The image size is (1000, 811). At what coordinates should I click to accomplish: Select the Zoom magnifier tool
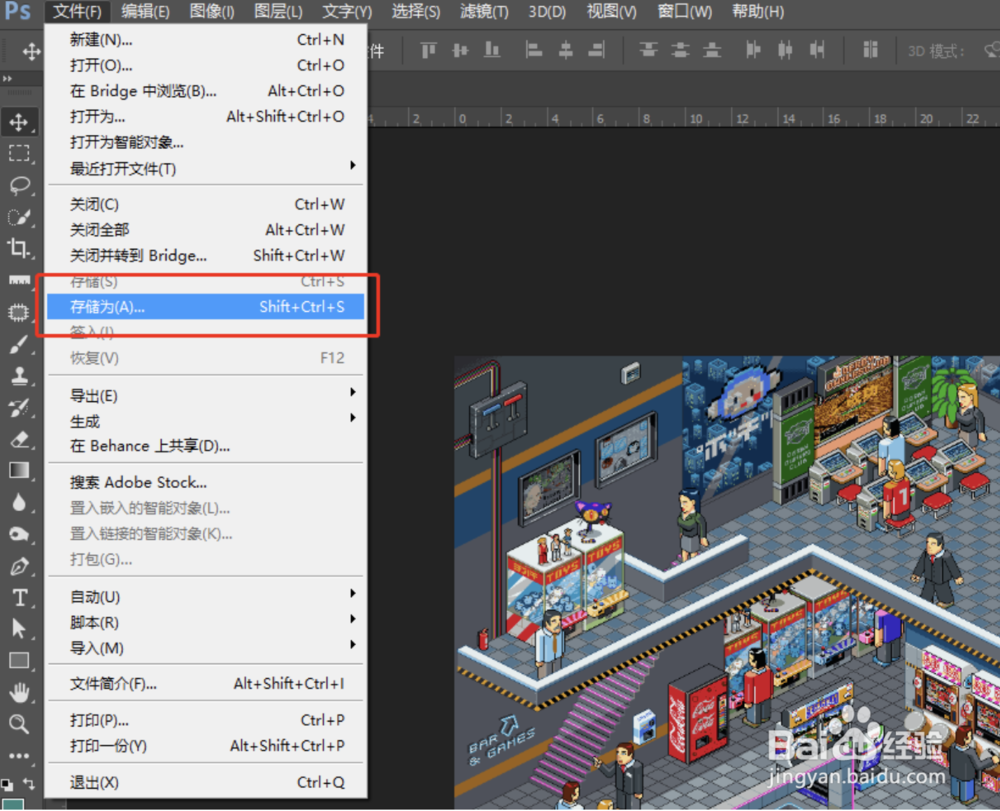click(19, 724)
